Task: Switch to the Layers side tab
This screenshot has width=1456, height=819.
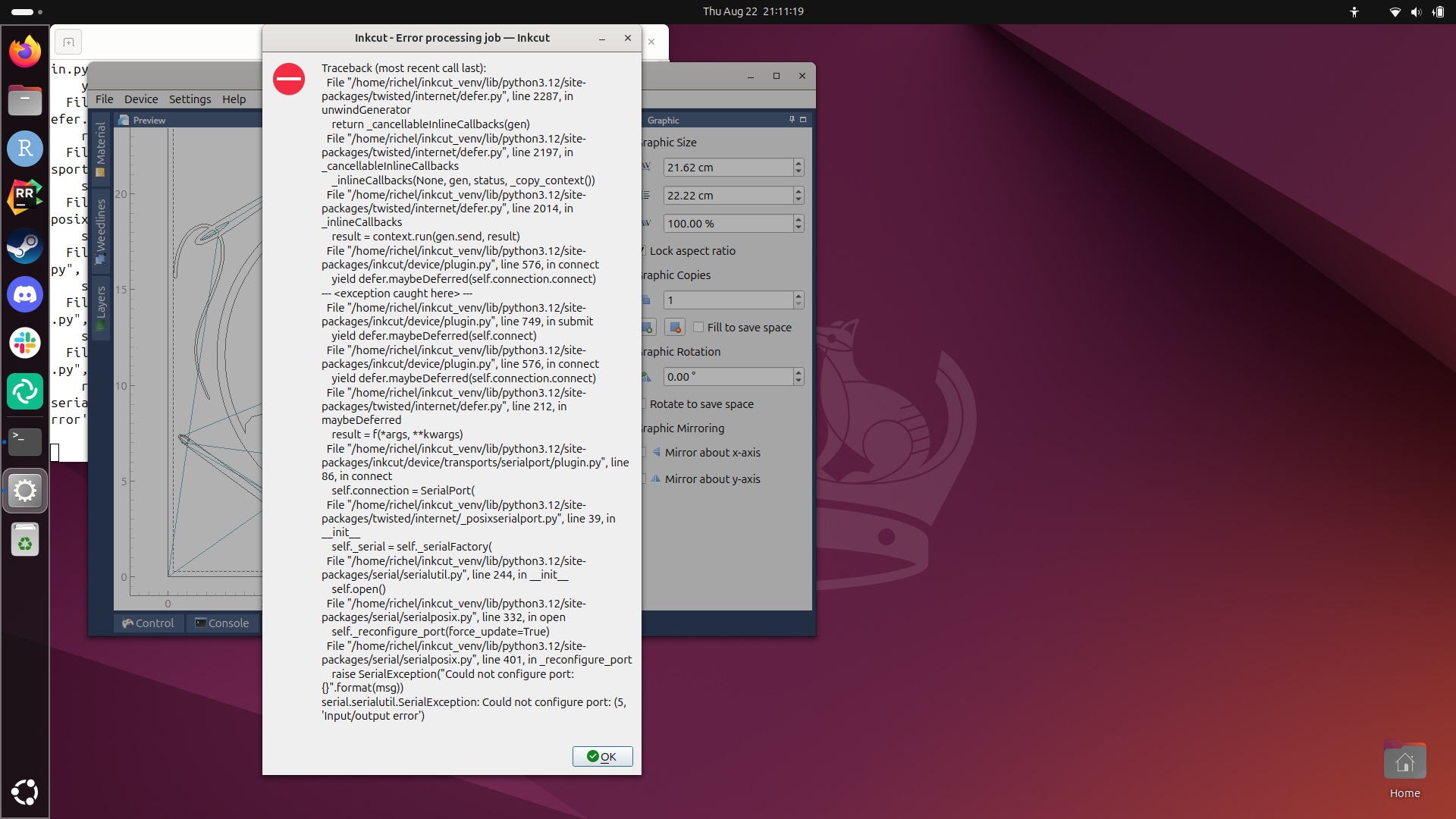Action: (x=100, y=308)
